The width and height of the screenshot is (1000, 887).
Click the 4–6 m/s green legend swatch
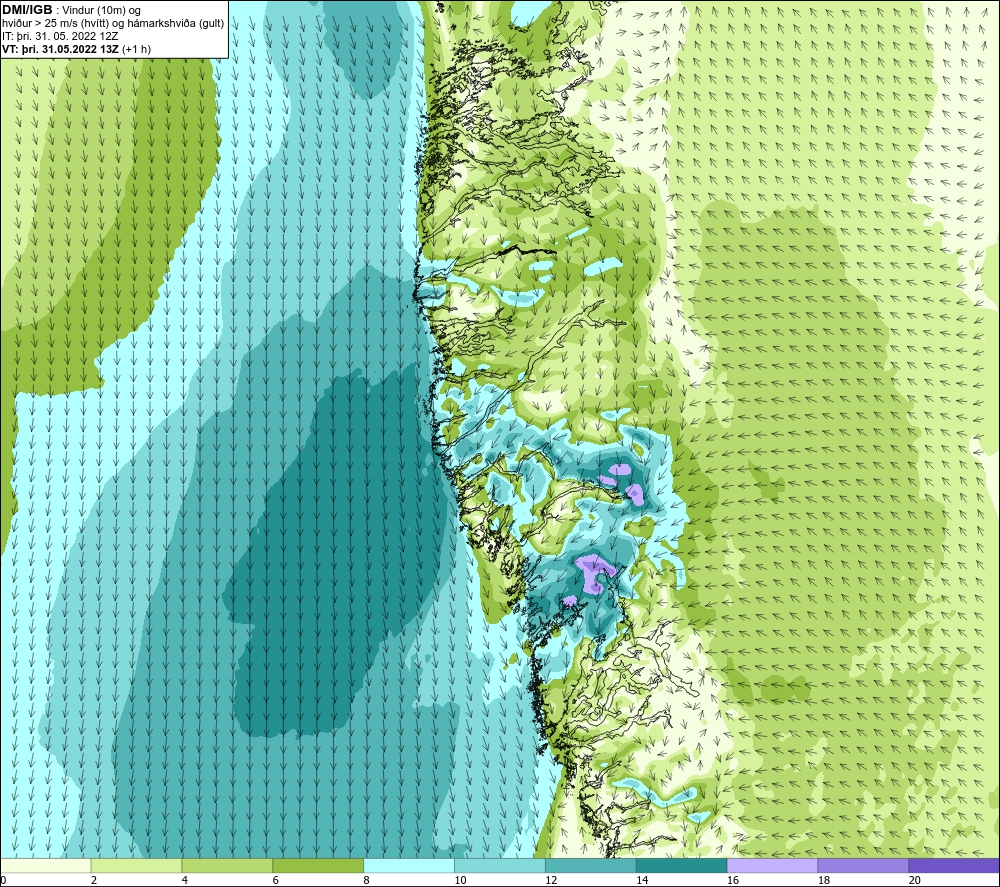pos(227,865)
